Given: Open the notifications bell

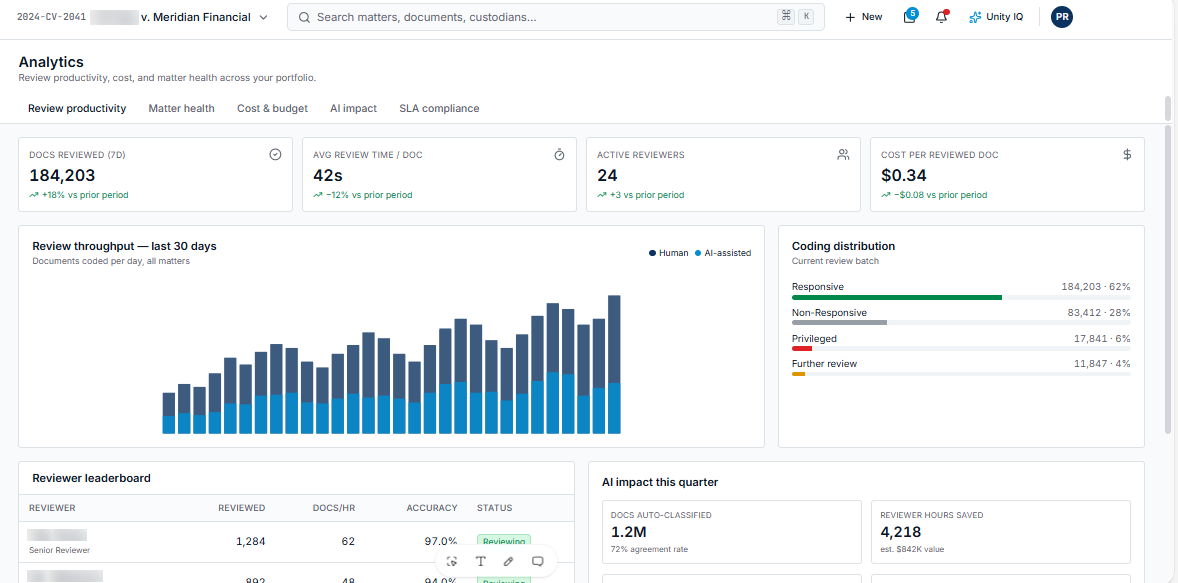Looking at the screenshot, I should pyautogui.click(x=941, y=17).
